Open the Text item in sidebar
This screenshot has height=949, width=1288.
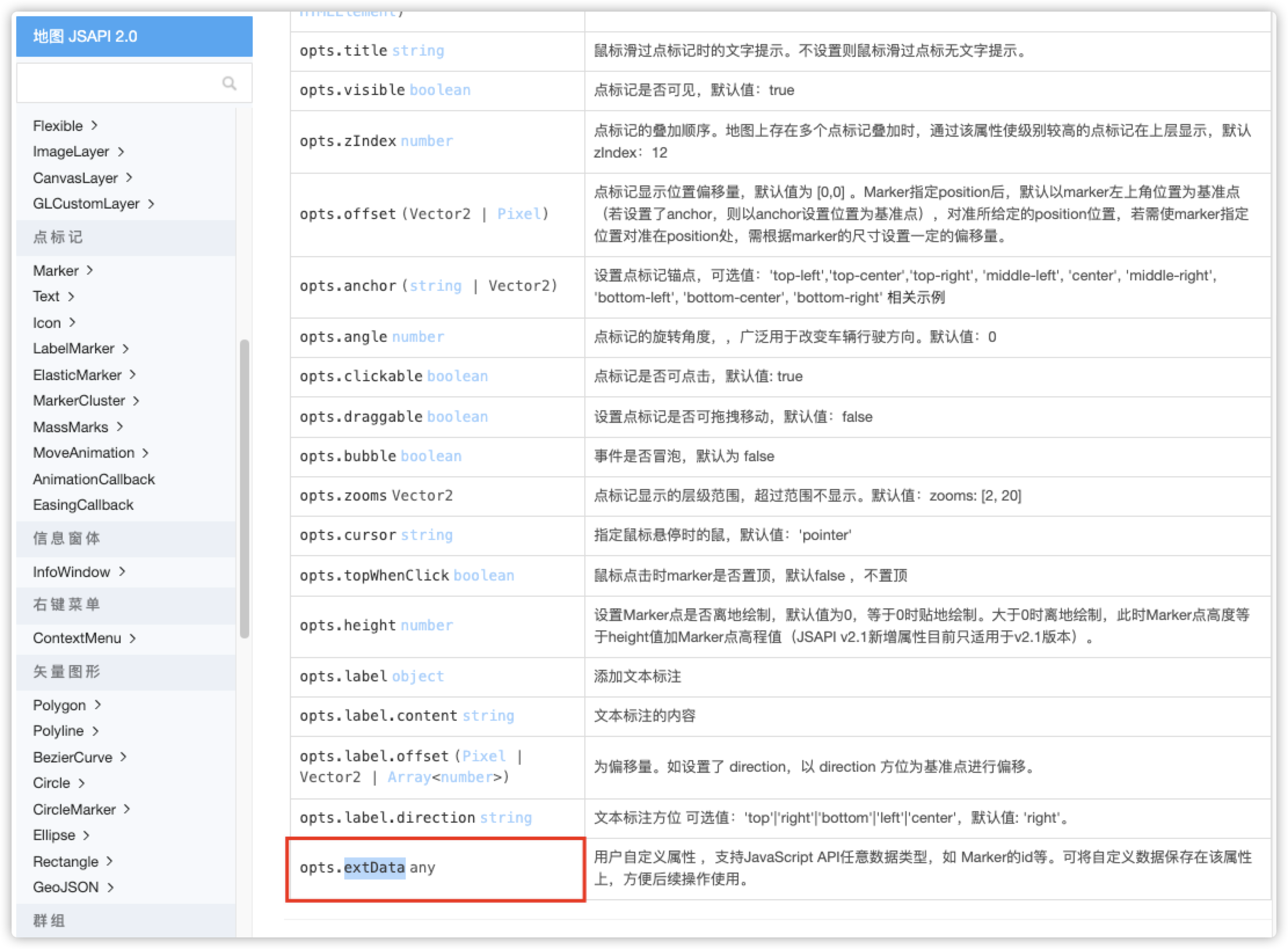(x=46, y=297)
